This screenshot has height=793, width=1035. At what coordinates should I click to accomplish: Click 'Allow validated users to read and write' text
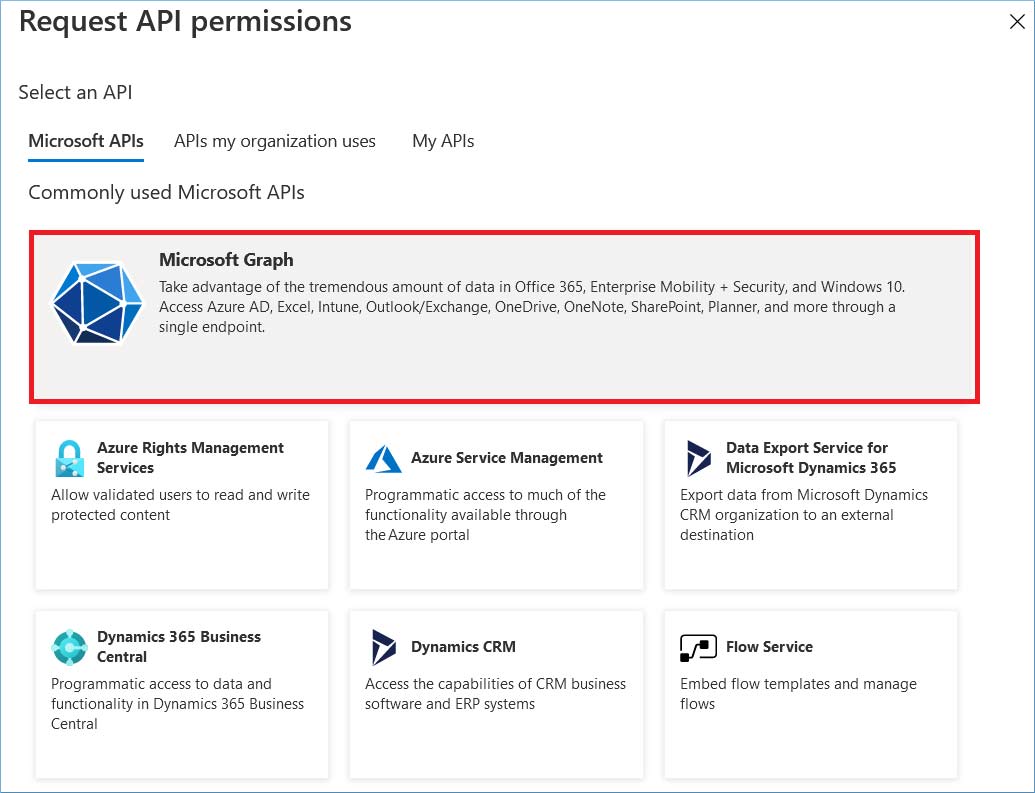180,504
